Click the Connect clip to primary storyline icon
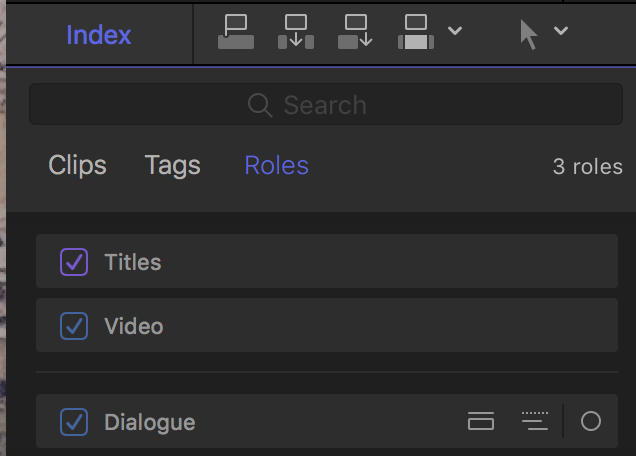The width and height of the screenshot is (636, 456). (x=236, y=32)
